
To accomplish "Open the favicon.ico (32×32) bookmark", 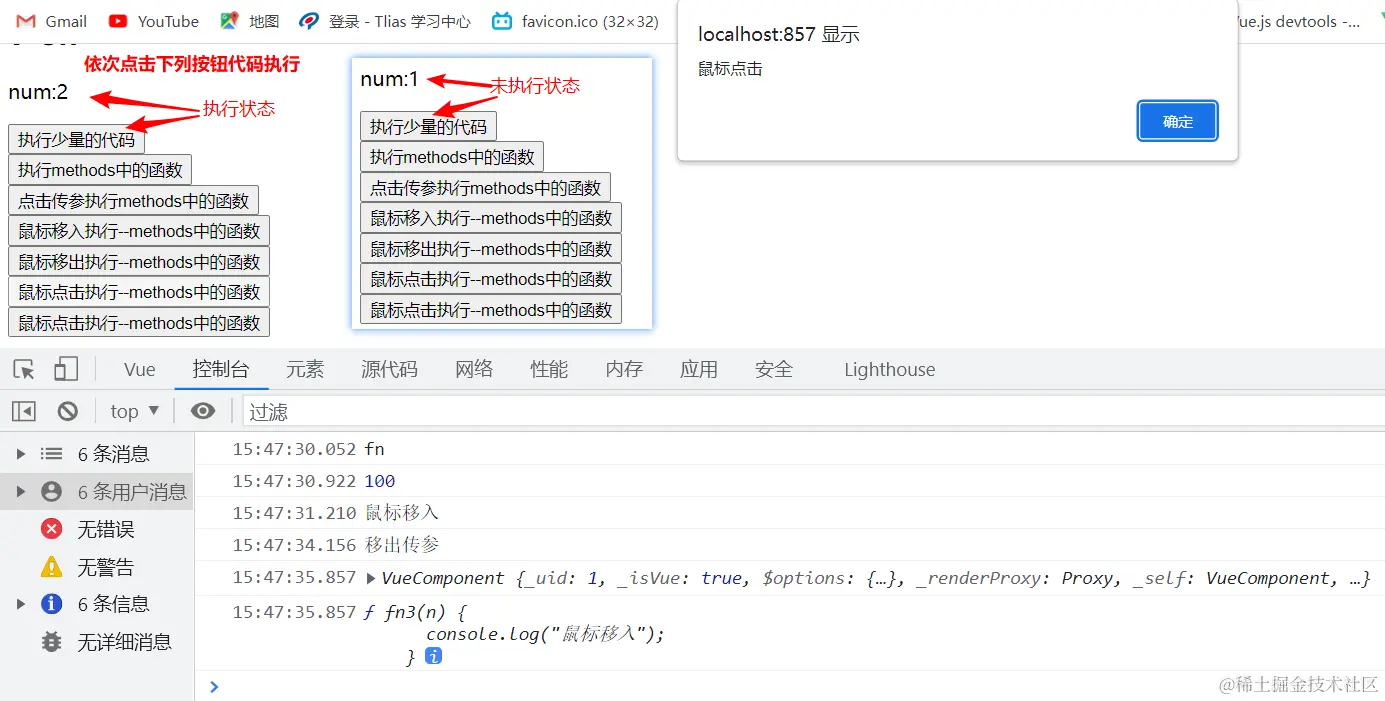I will [x=576, y=21].
